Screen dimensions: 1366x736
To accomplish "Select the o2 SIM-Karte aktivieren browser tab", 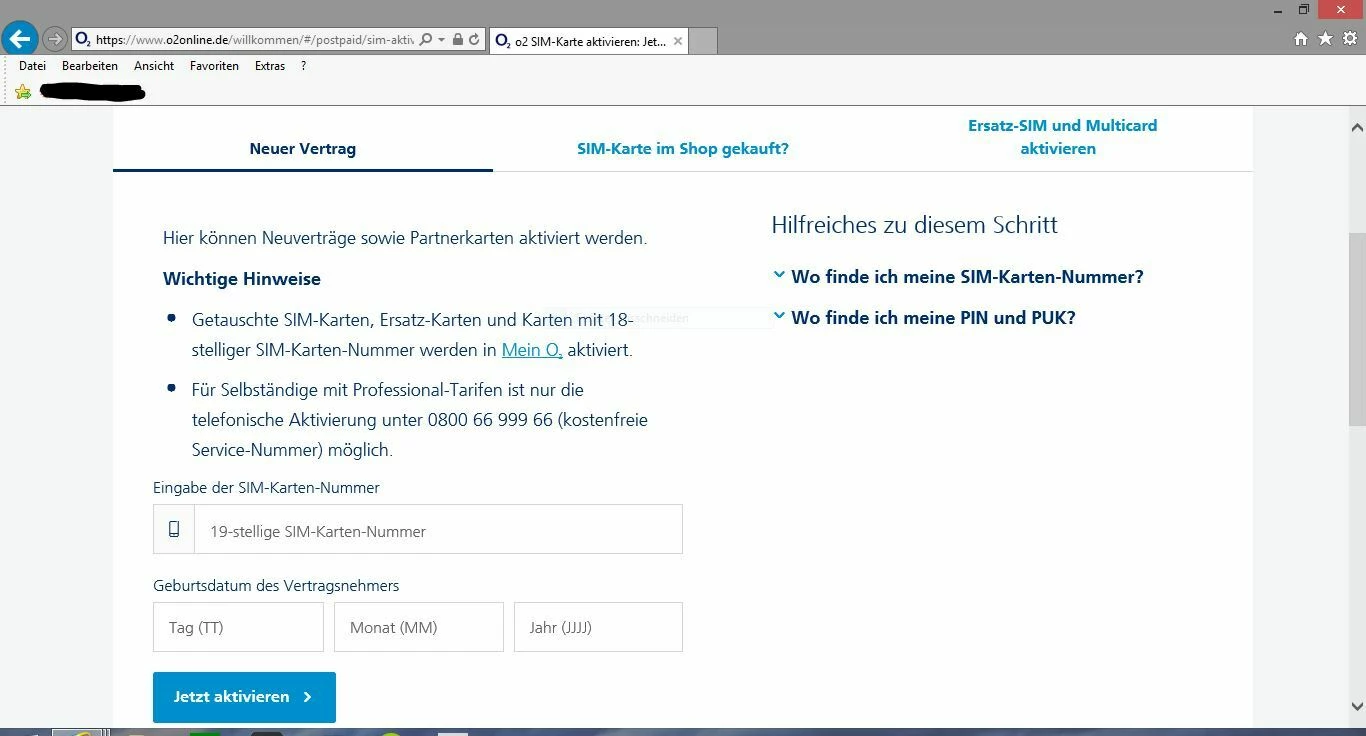I will point(589,41).
